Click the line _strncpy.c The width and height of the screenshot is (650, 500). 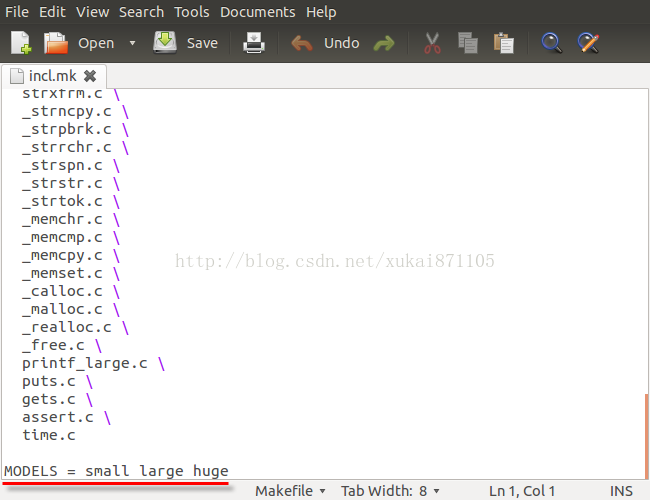(75, 111)
